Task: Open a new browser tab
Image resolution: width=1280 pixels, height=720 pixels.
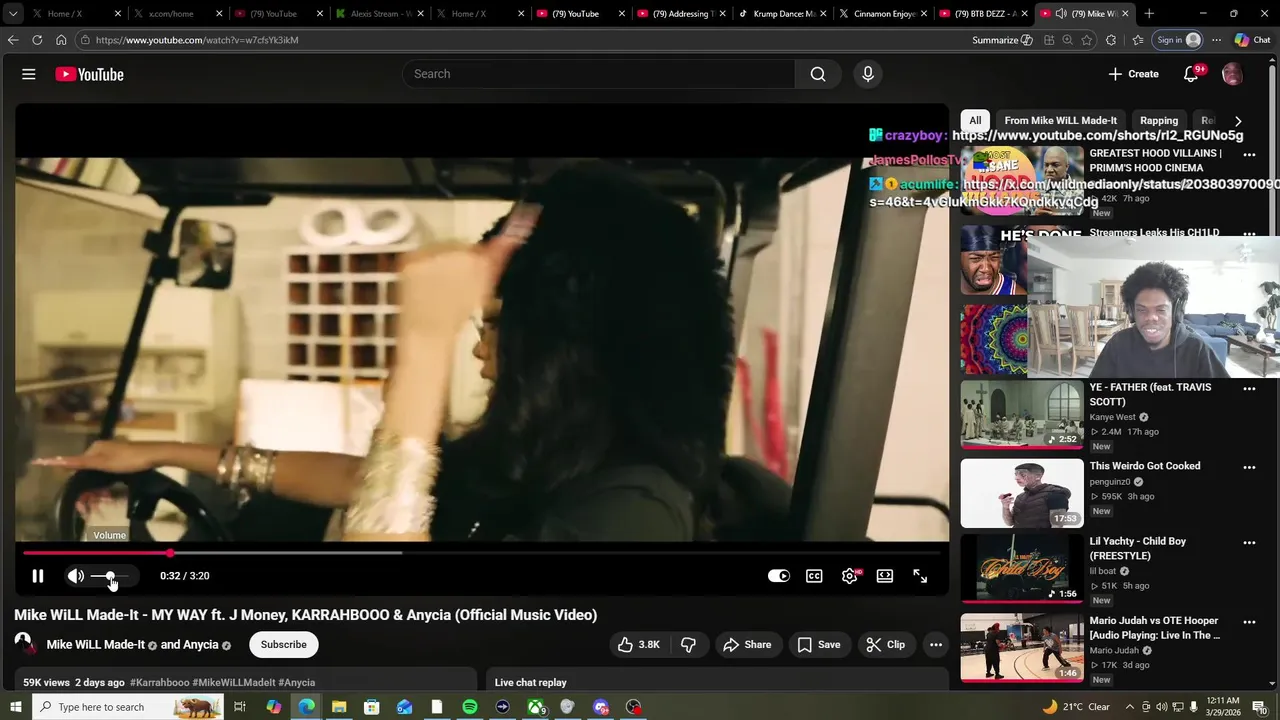Action: (1149, 14)
